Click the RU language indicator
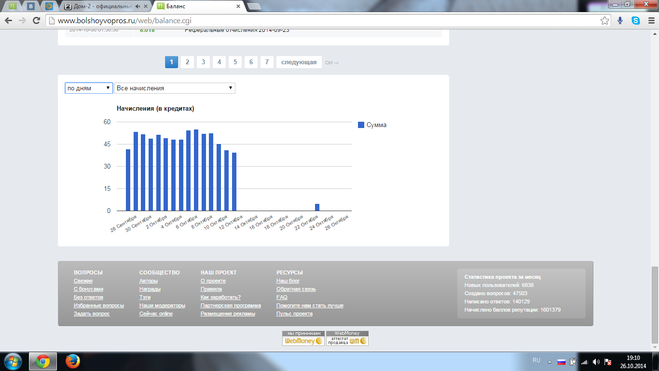This screenshot has height=371, width=659. click(536, 361)
